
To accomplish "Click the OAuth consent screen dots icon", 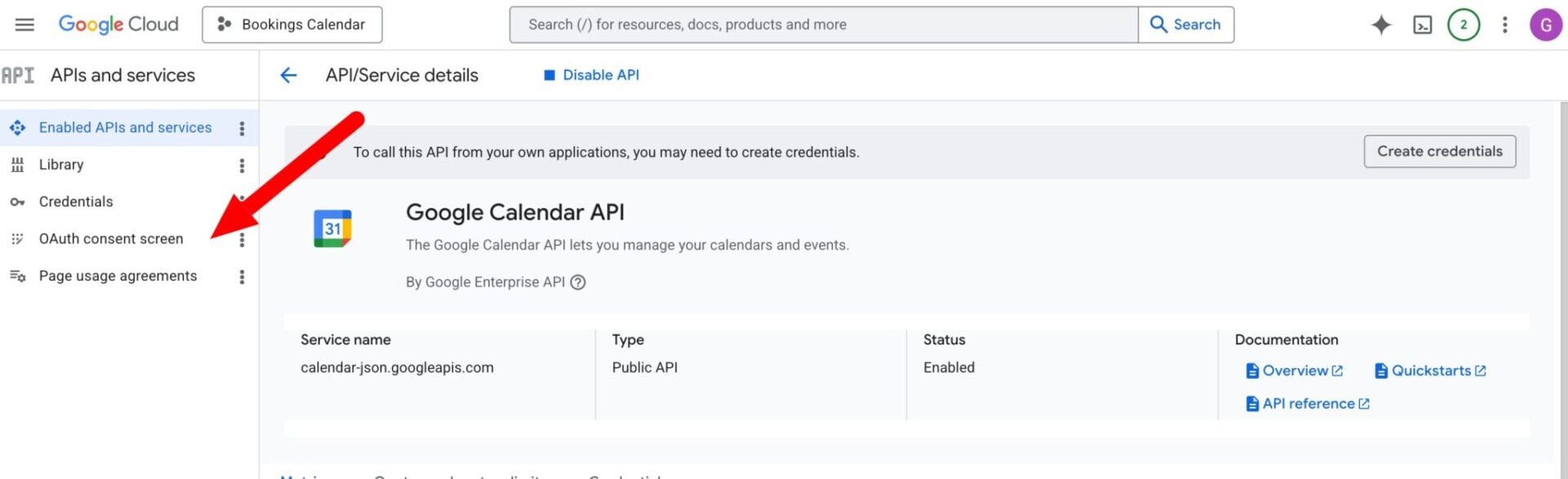I will point(17,239).
